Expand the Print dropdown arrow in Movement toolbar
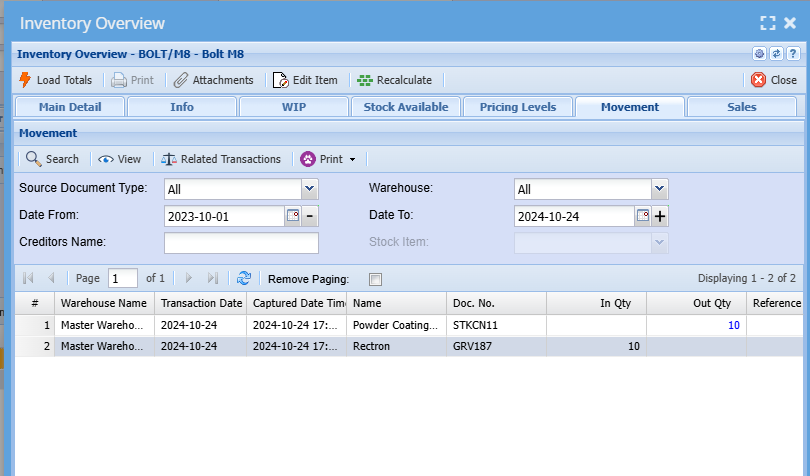This screenshot has width=810, height=476. pos(352,160)
